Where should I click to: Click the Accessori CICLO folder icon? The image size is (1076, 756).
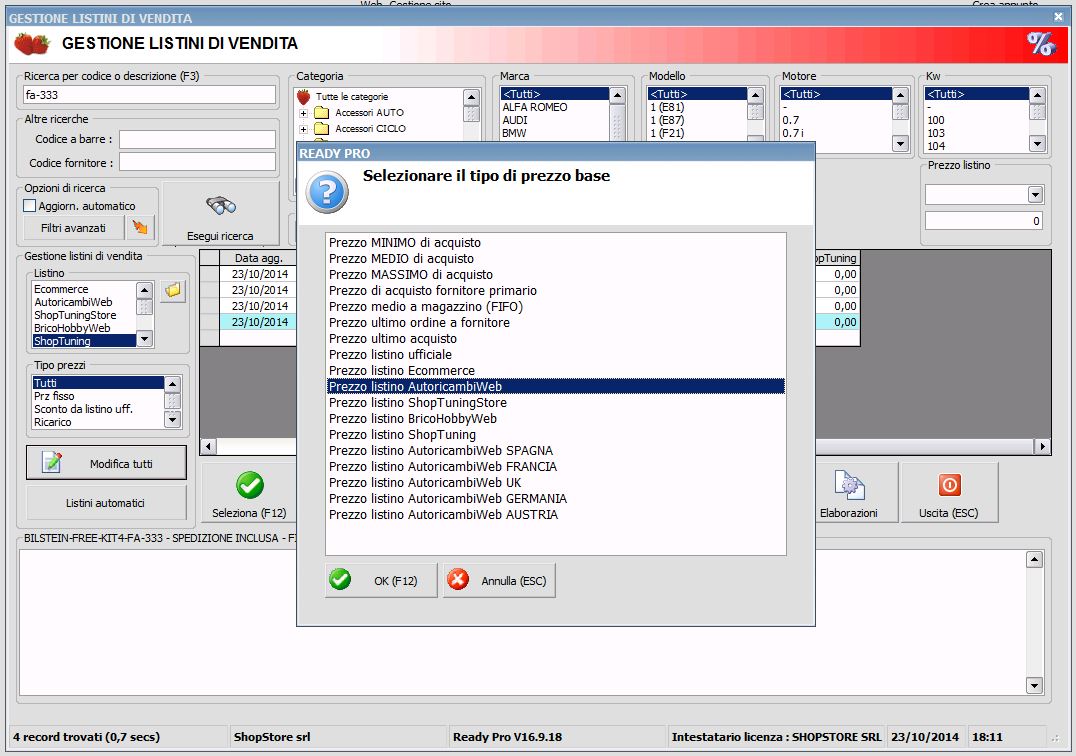[x=322, y=128]
